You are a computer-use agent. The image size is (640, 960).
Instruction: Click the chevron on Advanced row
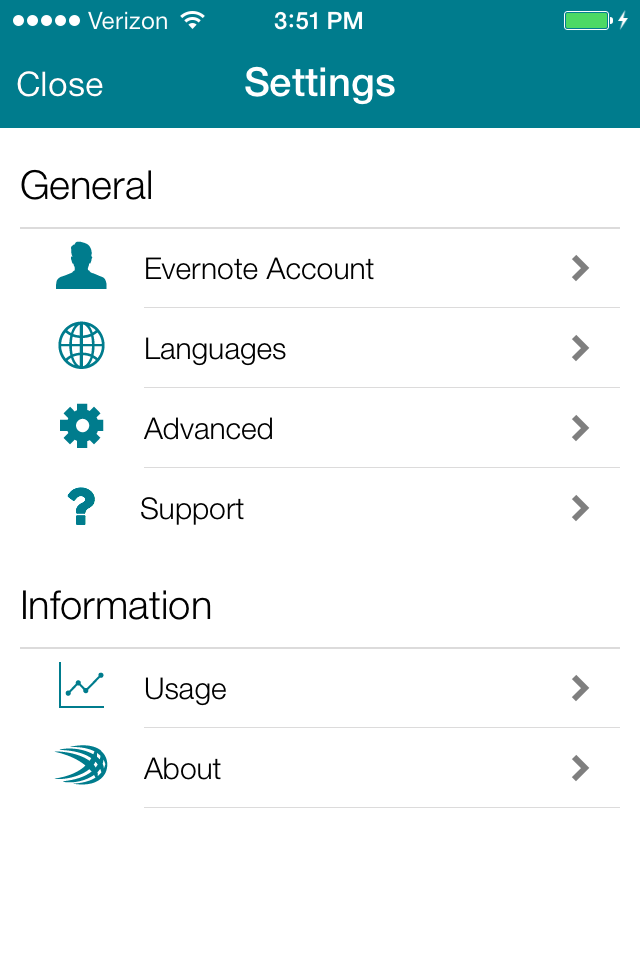pyautogui.click(x=580, y=428)
